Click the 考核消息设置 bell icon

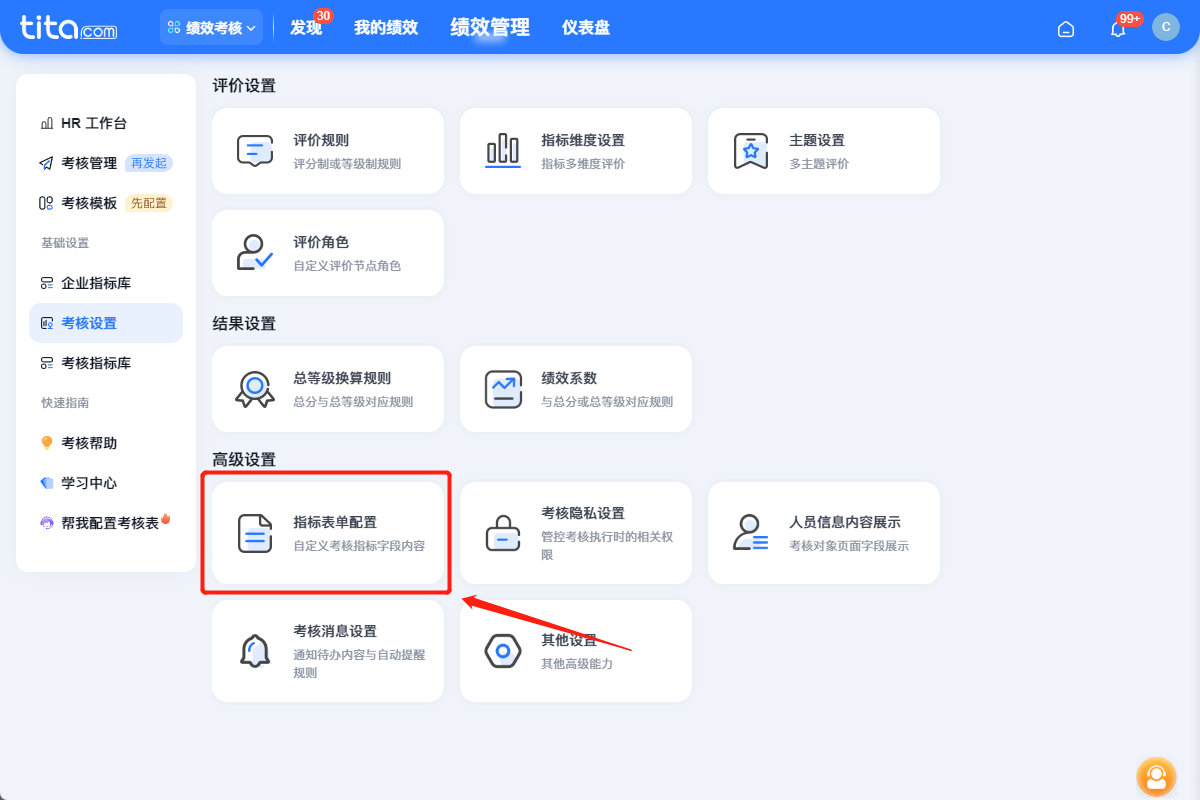click(254, 650)
